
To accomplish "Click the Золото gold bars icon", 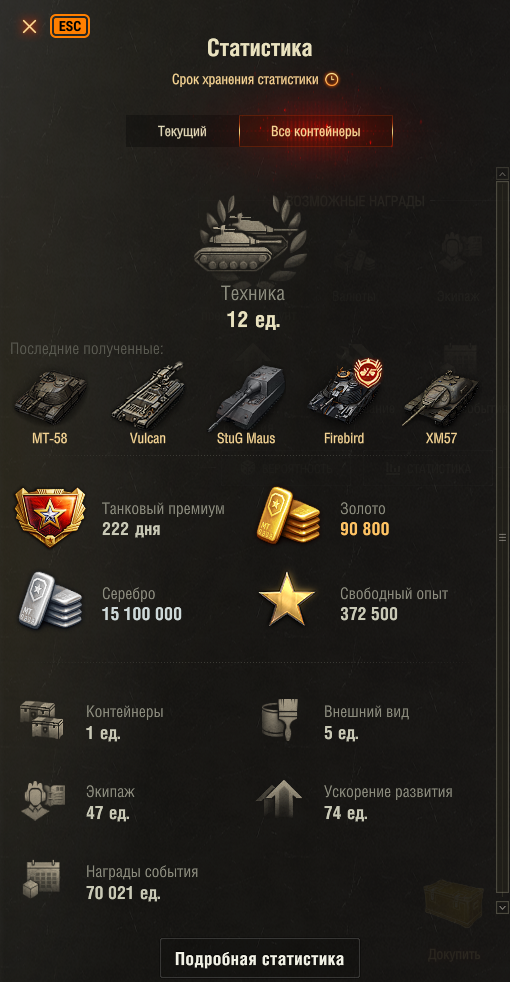I will pos(288,517).
